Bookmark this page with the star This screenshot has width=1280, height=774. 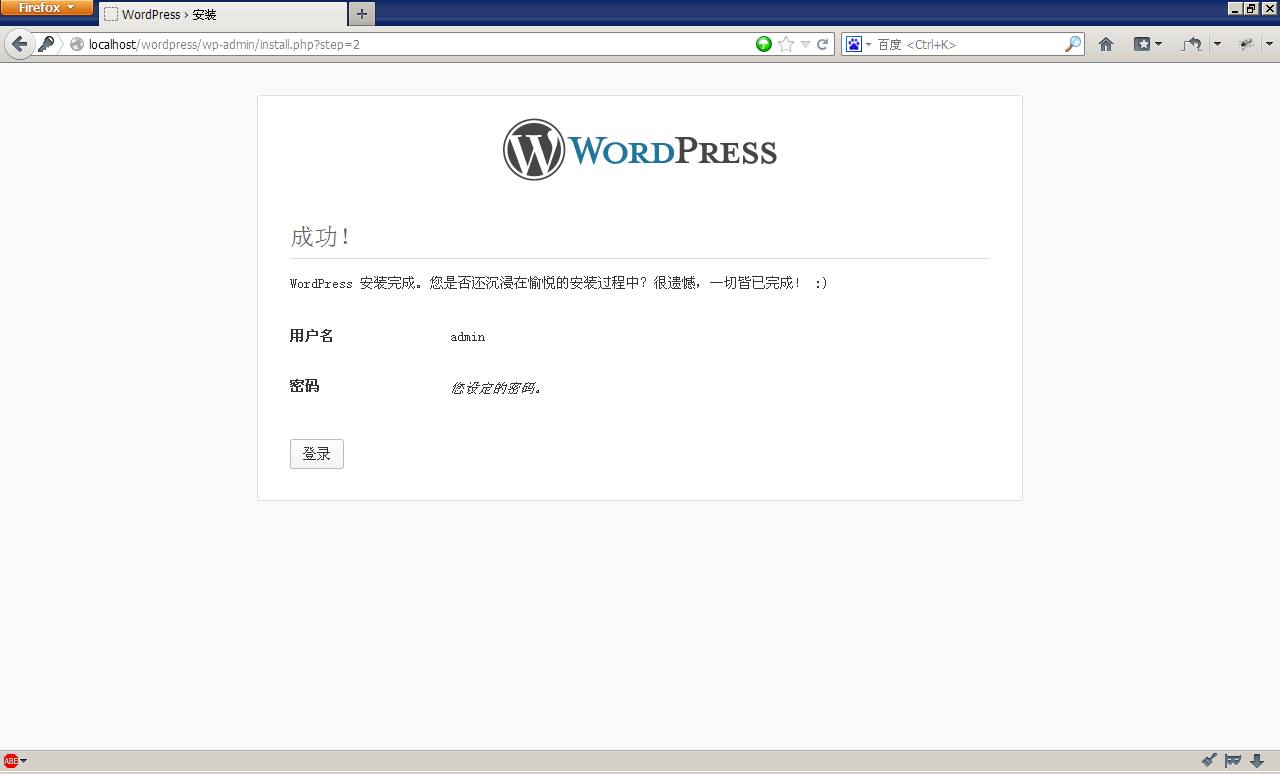[x=786, y=44]
